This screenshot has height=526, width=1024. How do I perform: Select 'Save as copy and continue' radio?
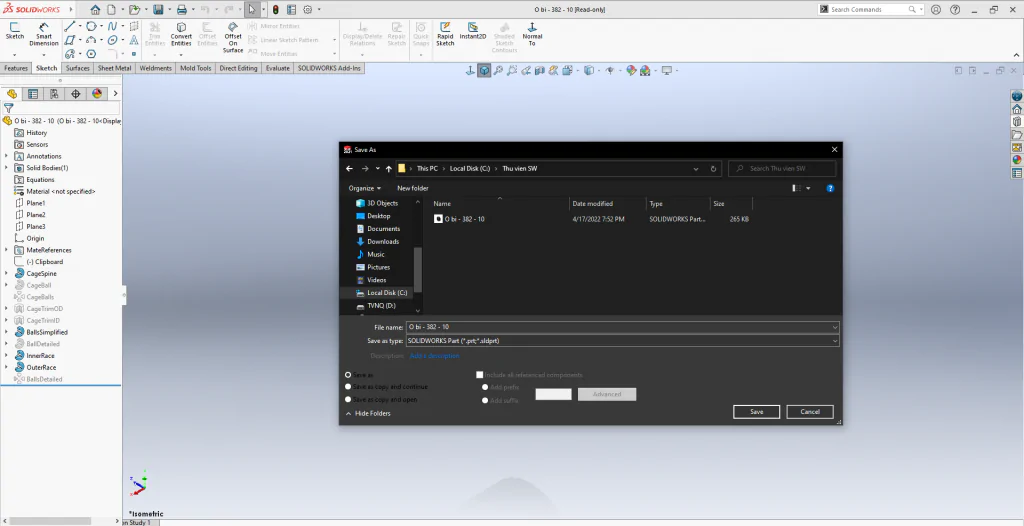(x=348, y=387)
